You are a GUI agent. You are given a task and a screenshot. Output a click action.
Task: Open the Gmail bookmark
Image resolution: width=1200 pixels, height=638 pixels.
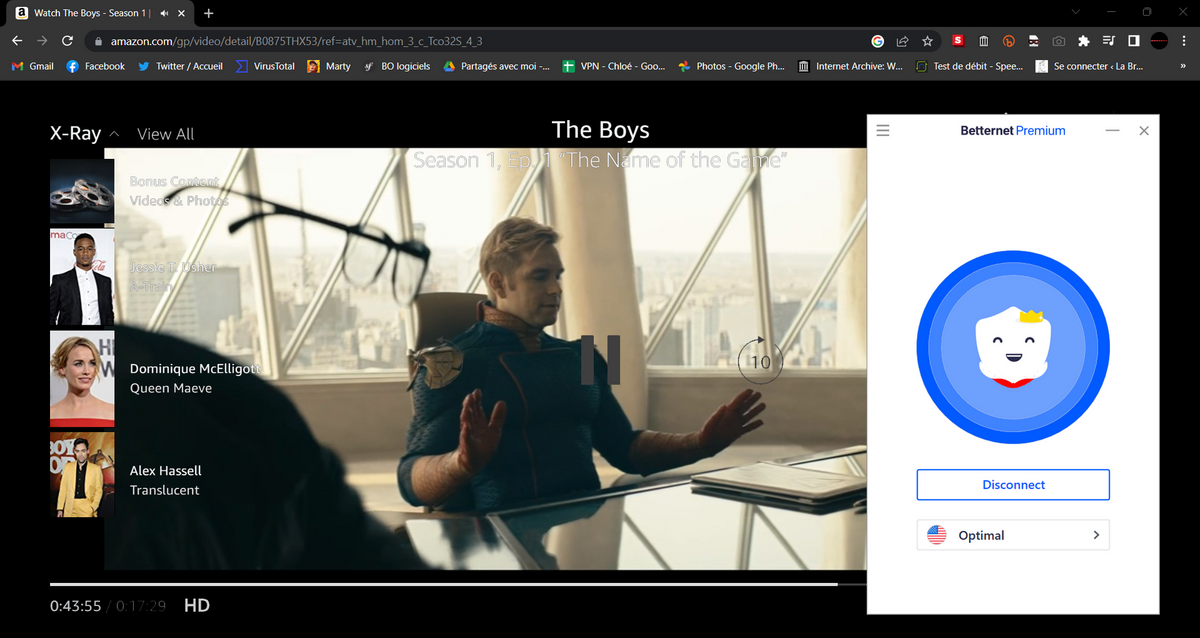32,66
